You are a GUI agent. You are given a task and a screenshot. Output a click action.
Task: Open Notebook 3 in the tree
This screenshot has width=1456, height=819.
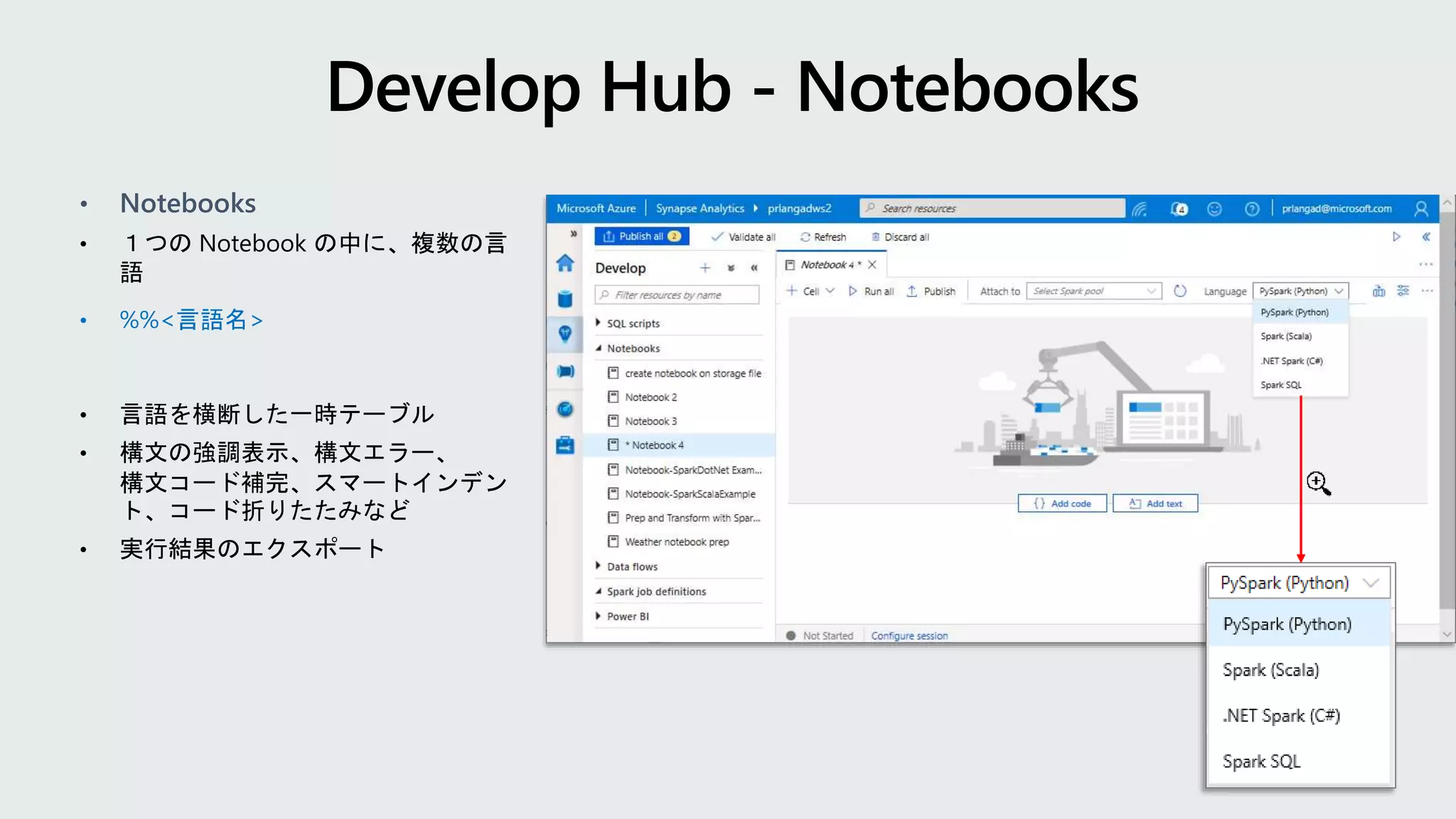[642, 422]
